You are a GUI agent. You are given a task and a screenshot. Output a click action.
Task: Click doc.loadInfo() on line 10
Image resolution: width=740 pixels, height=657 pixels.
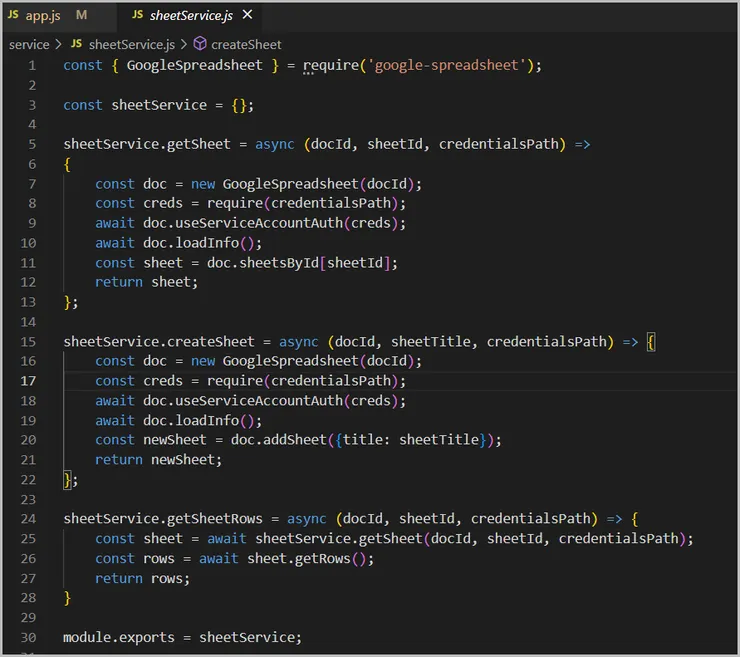coord(199,243)
